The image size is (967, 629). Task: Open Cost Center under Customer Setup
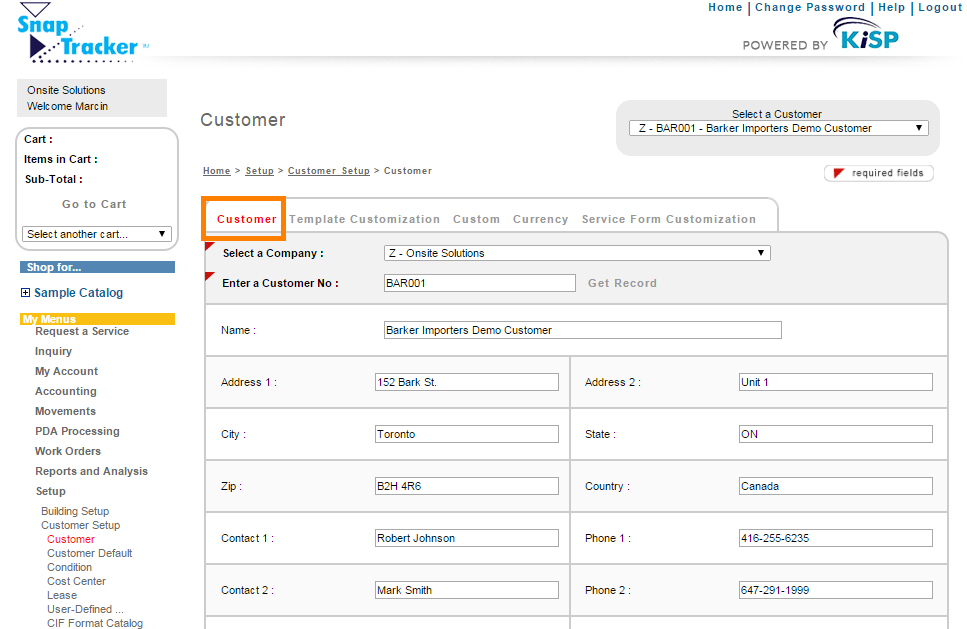click(76, 581)
